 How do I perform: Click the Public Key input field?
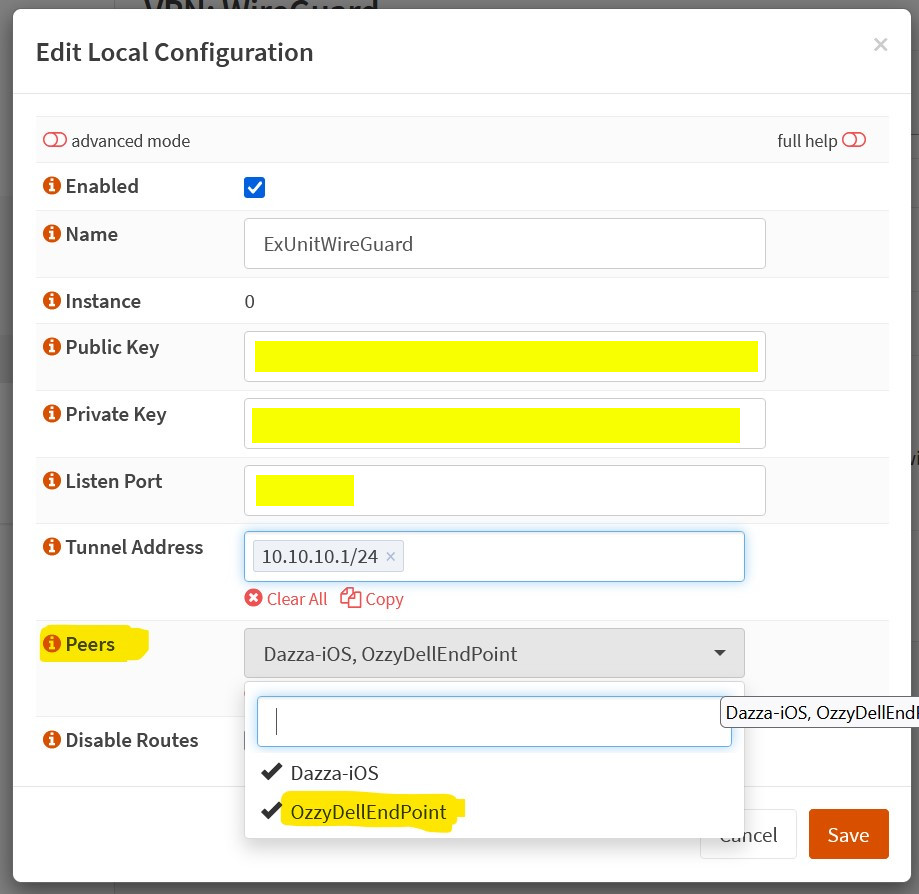505,356
